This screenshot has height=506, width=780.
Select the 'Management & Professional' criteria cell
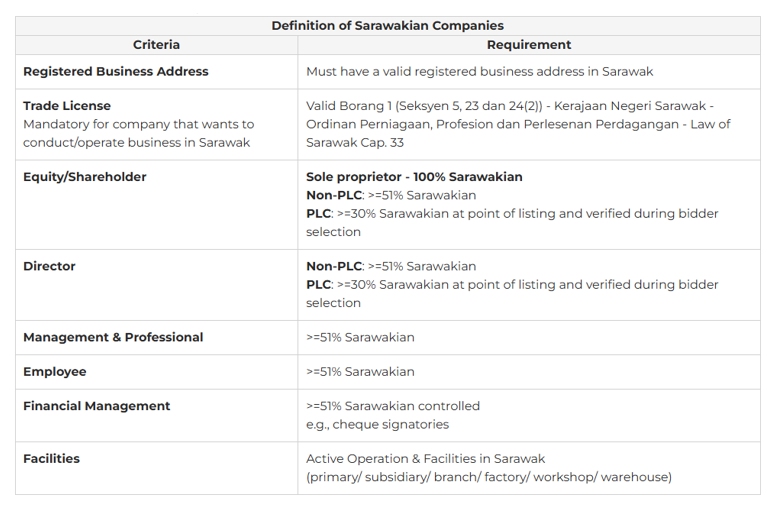(x=113, y=338)
